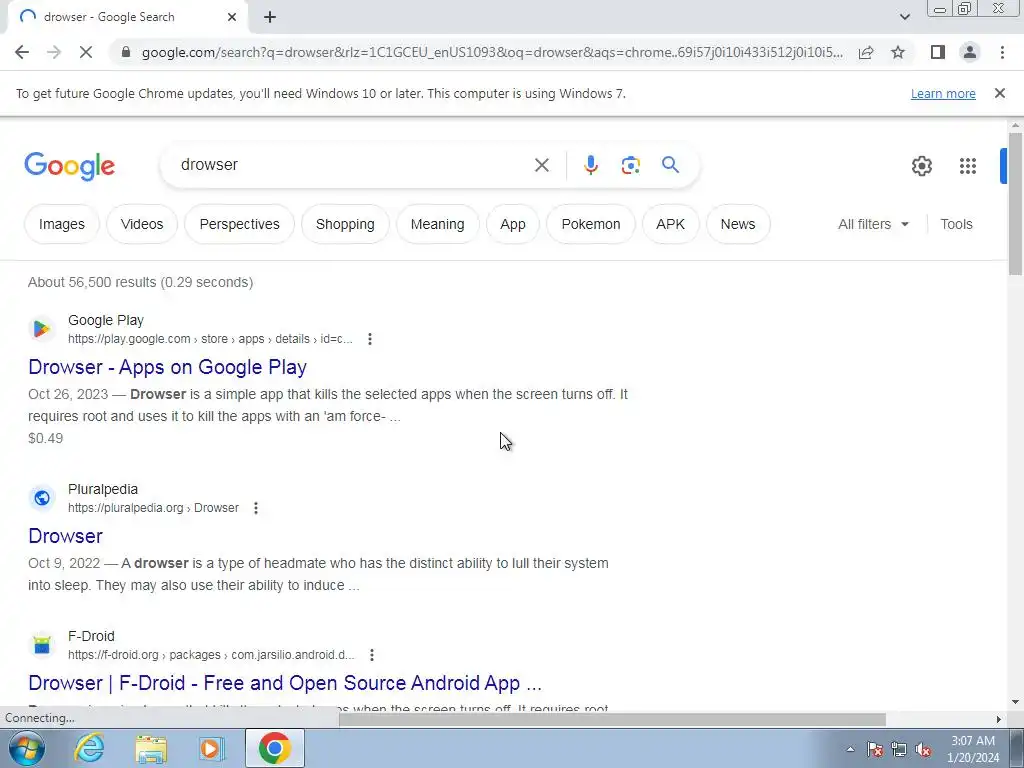
Task: Click the pluralpedia.org result URL
Action: coord(153,508)
